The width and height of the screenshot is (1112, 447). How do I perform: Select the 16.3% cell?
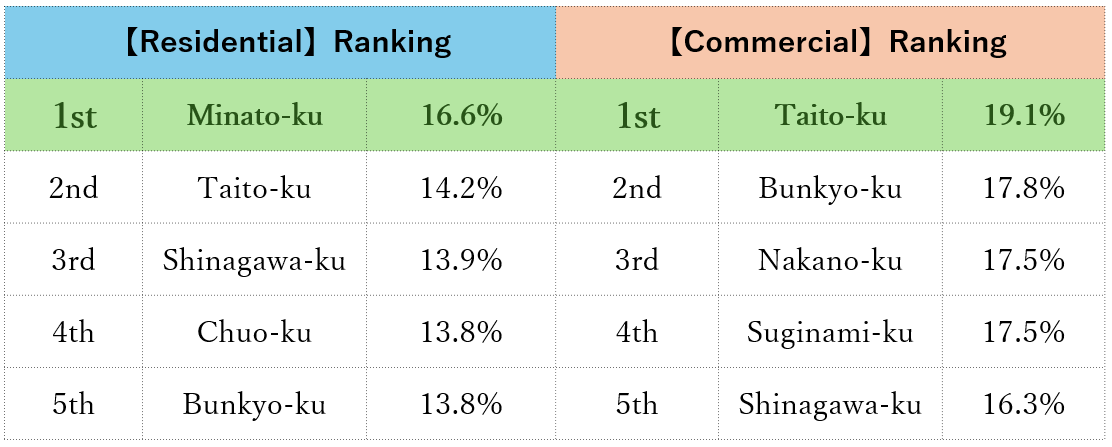coord(1024,404)
